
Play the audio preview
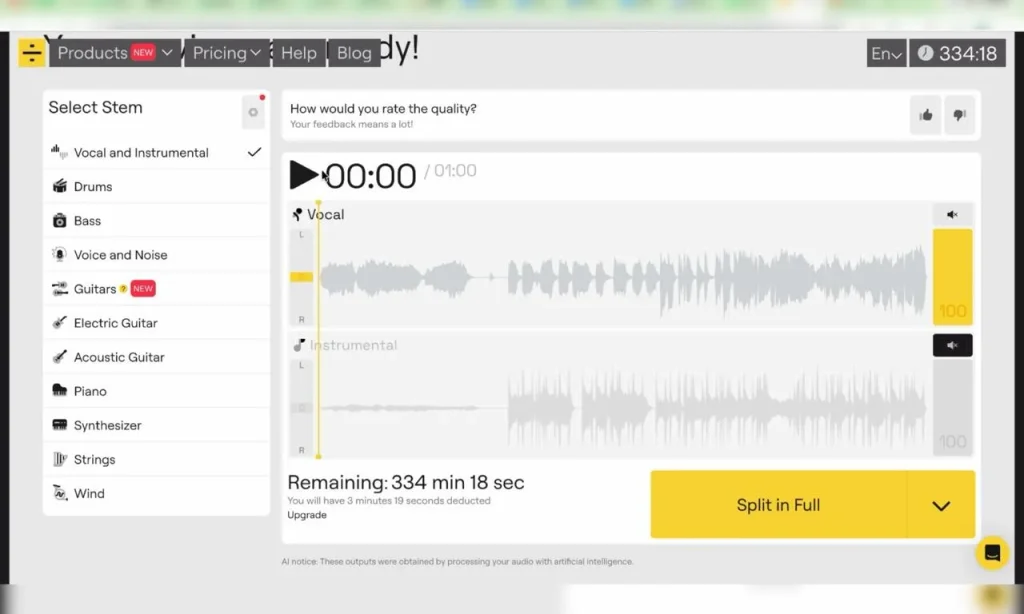click(x=304, y=175)
